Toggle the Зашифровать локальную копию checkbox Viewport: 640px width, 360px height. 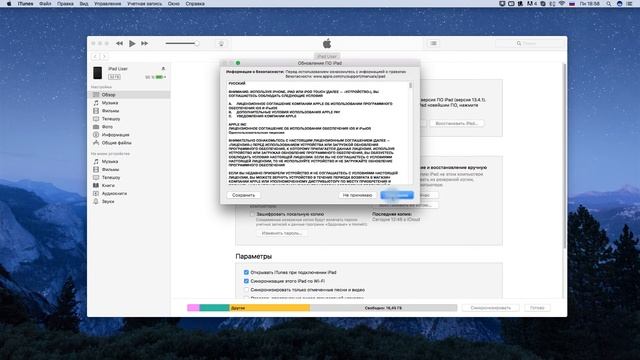[252, 214]
